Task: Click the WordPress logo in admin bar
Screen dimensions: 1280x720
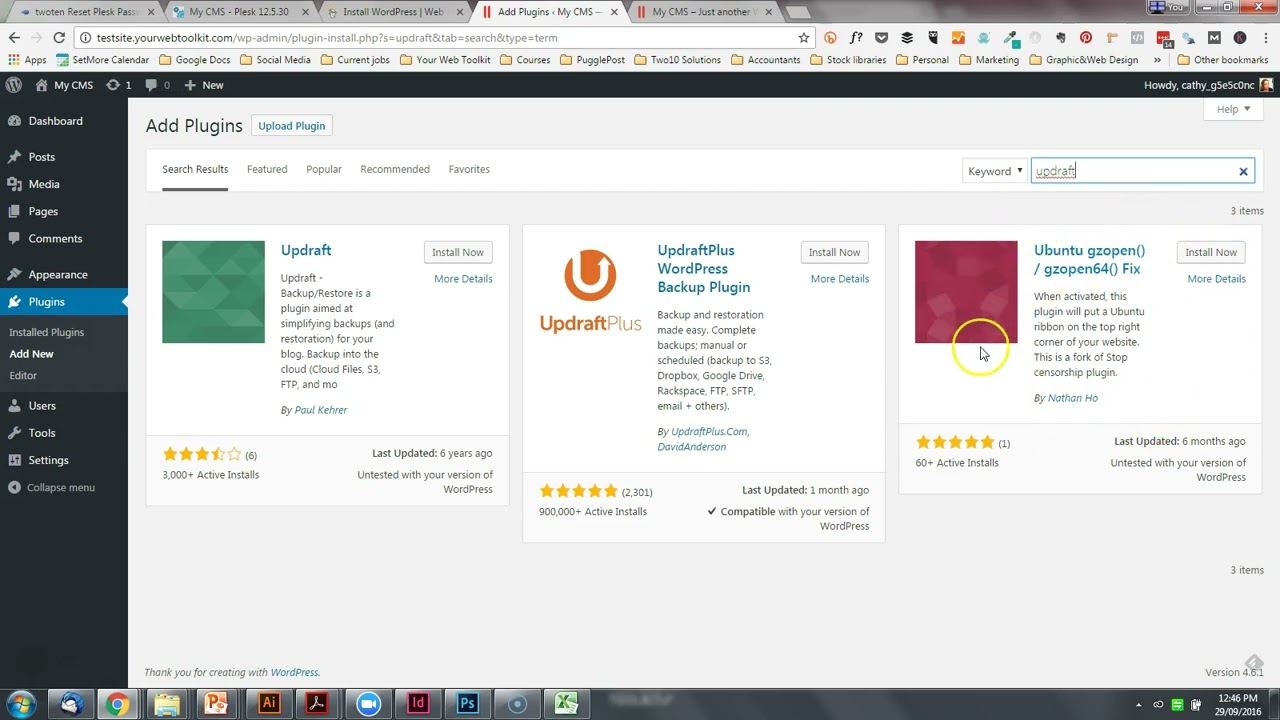Action: tap(14, 85)
